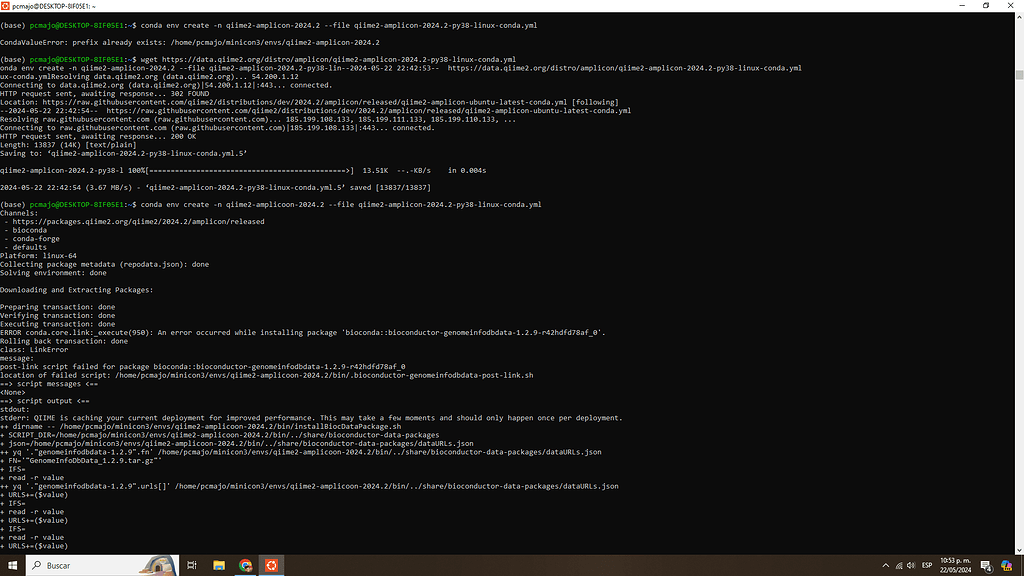Open the Windows Start menu
This screenshot has height=576, width=1024.
12,565
